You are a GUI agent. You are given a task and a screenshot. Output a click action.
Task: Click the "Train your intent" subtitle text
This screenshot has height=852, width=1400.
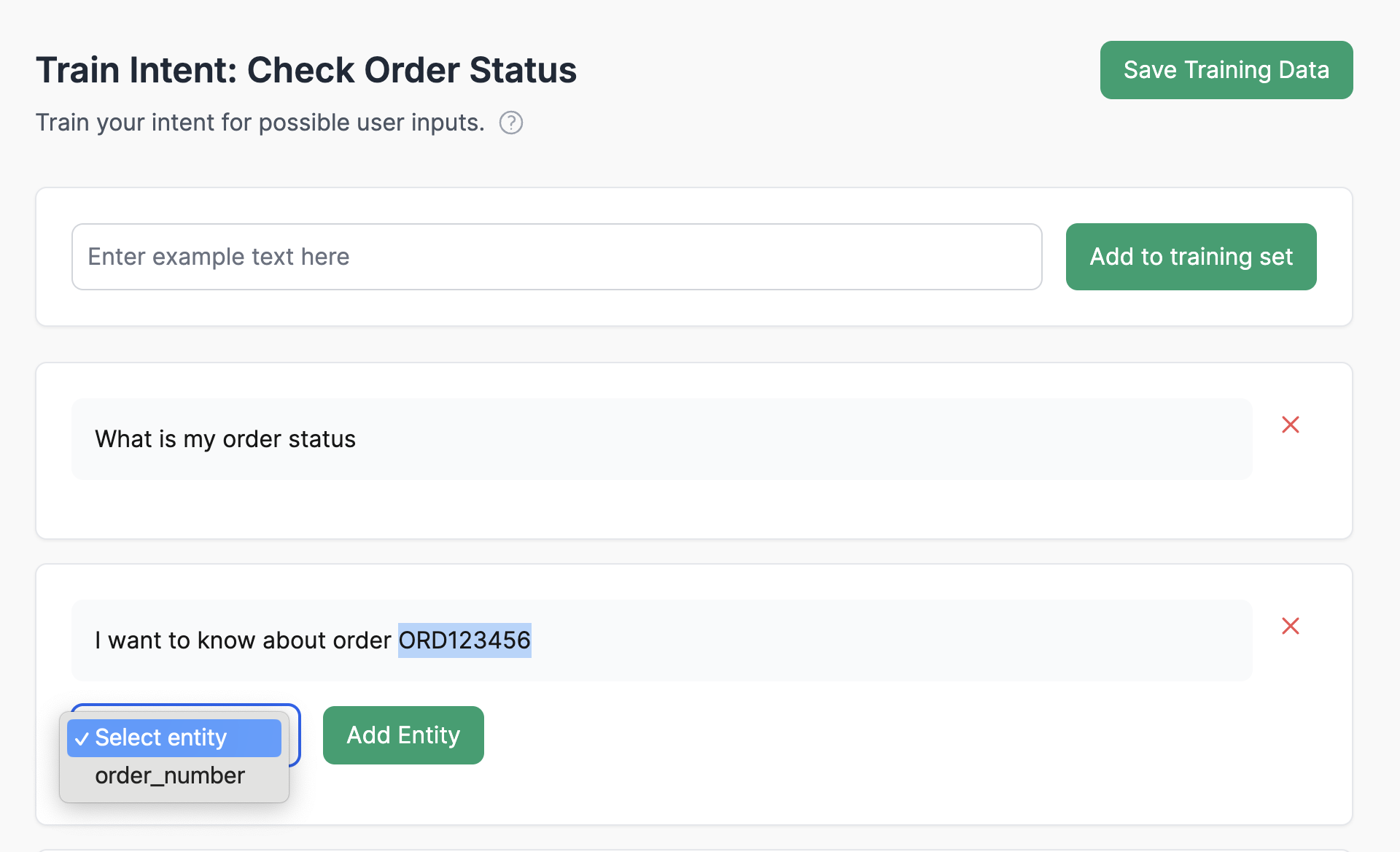pos(260,123)
